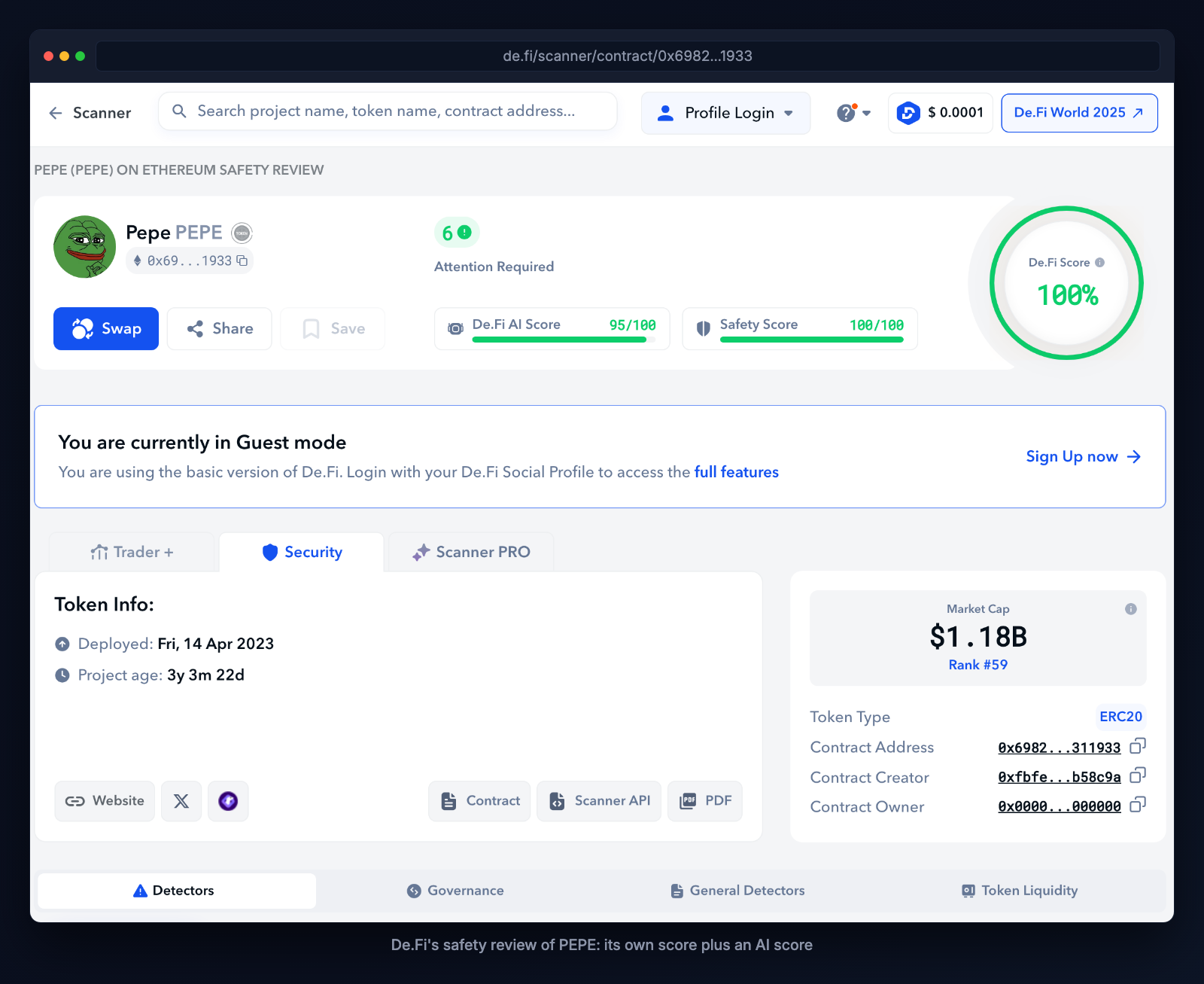Switch to the Trader + tab
Image resolution: width=1204 pixels, height=984 pixels.
click(x=132, y=553)
